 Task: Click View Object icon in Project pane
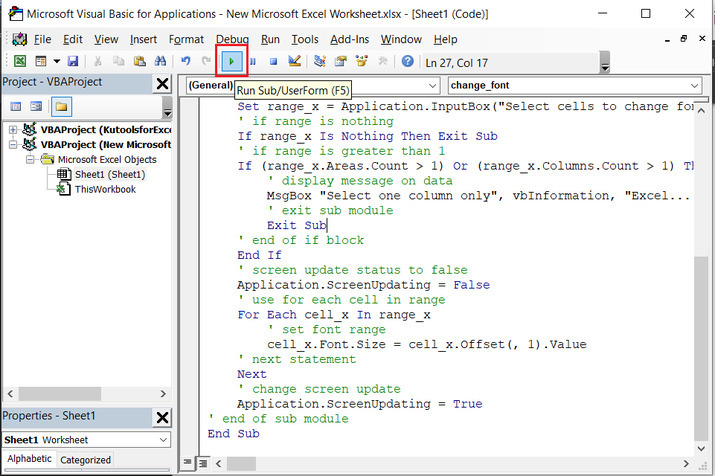[36, 107]
